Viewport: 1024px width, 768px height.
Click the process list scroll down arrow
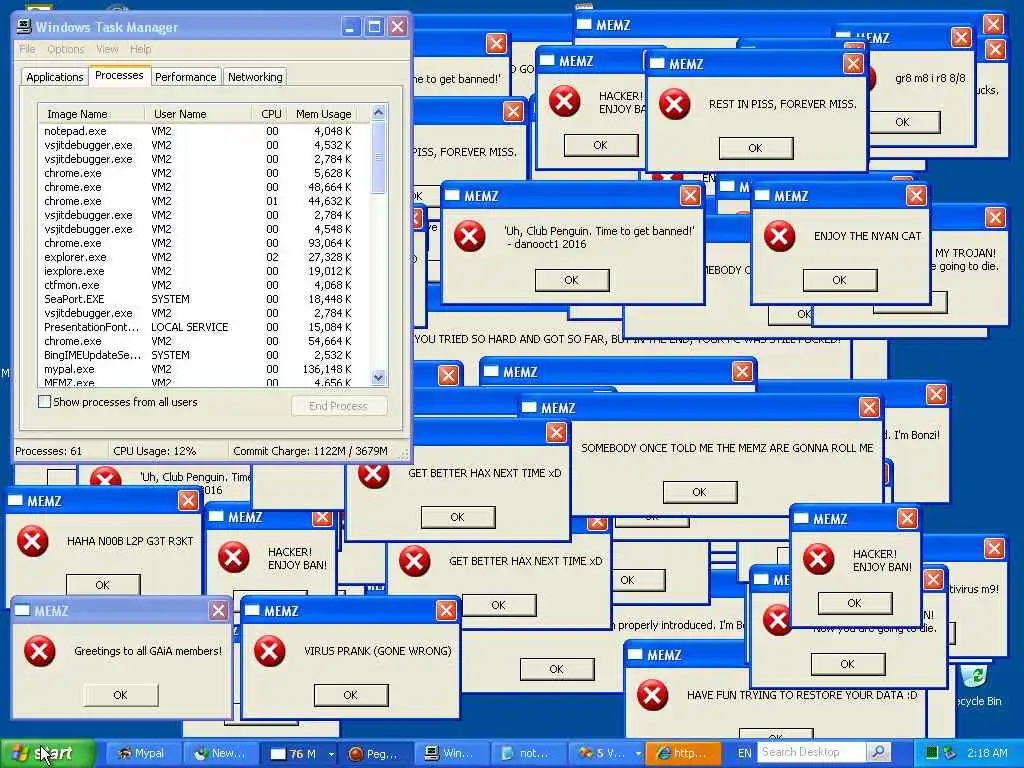(x=378, y=377)
